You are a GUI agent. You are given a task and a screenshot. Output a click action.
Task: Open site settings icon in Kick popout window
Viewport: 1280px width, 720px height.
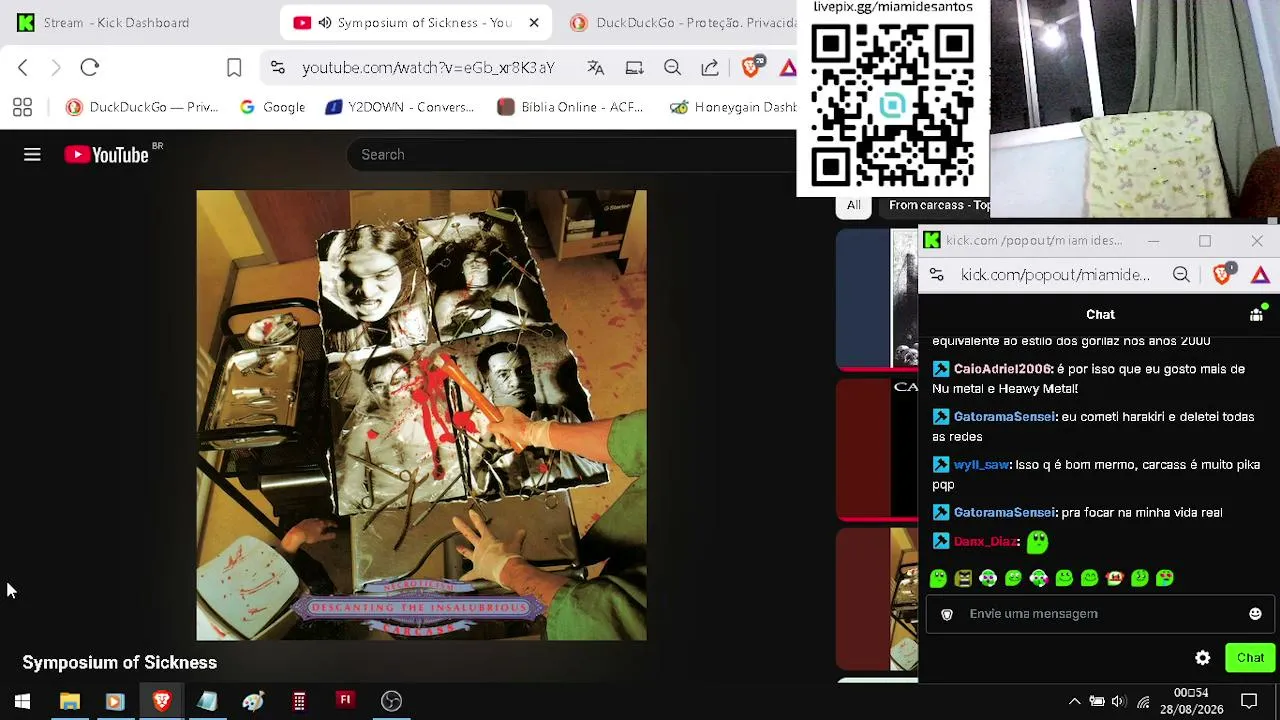pyautogui.click(x=936, y=275)
